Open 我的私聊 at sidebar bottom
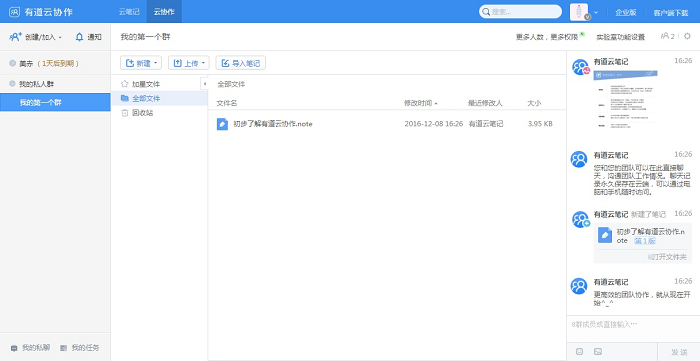Screen dimensions: 700x361 click(x=30, y=348)
